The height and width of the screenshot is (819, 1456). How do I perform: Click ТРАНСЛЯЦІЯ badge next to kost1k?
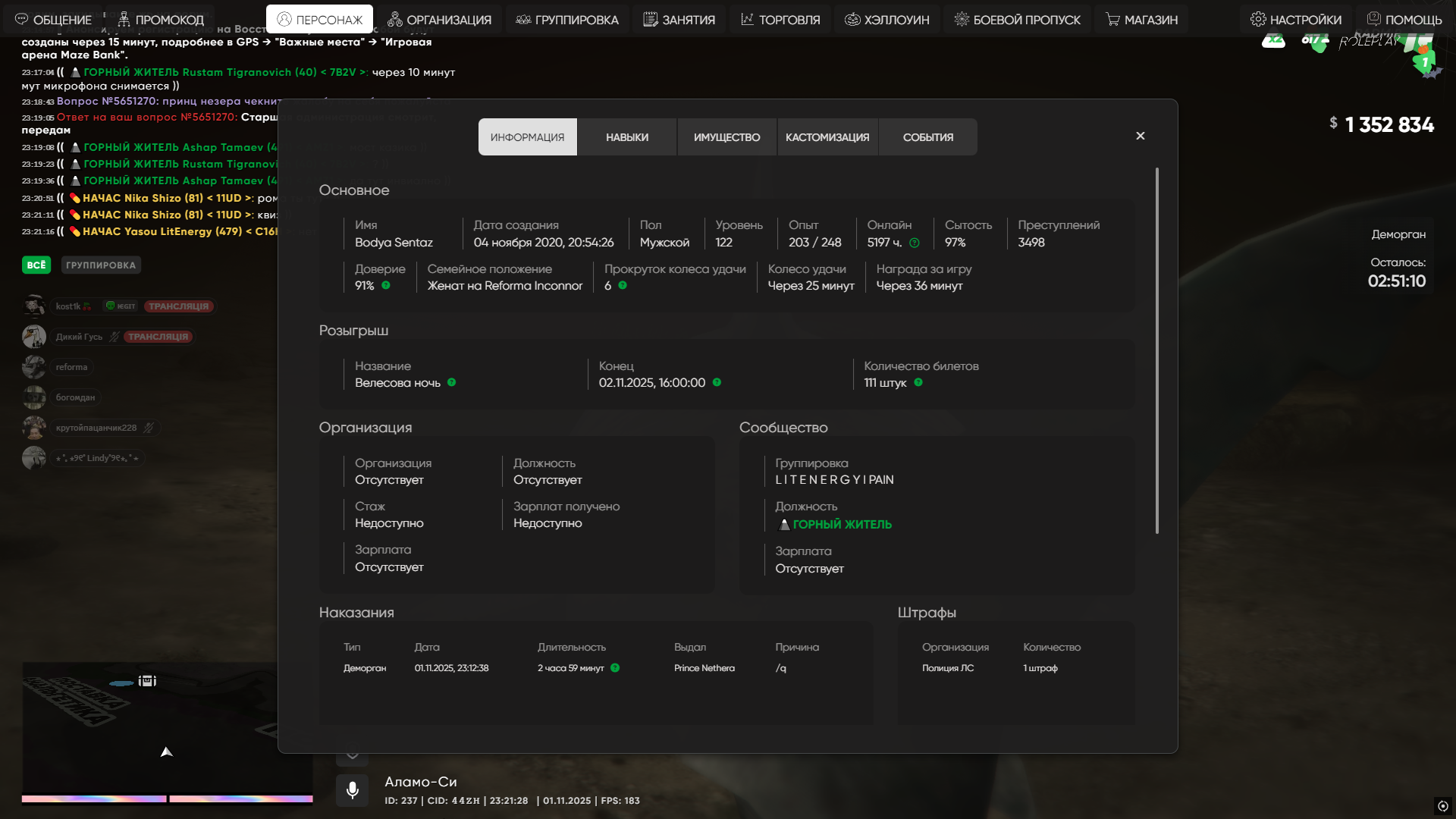(179, 306)
